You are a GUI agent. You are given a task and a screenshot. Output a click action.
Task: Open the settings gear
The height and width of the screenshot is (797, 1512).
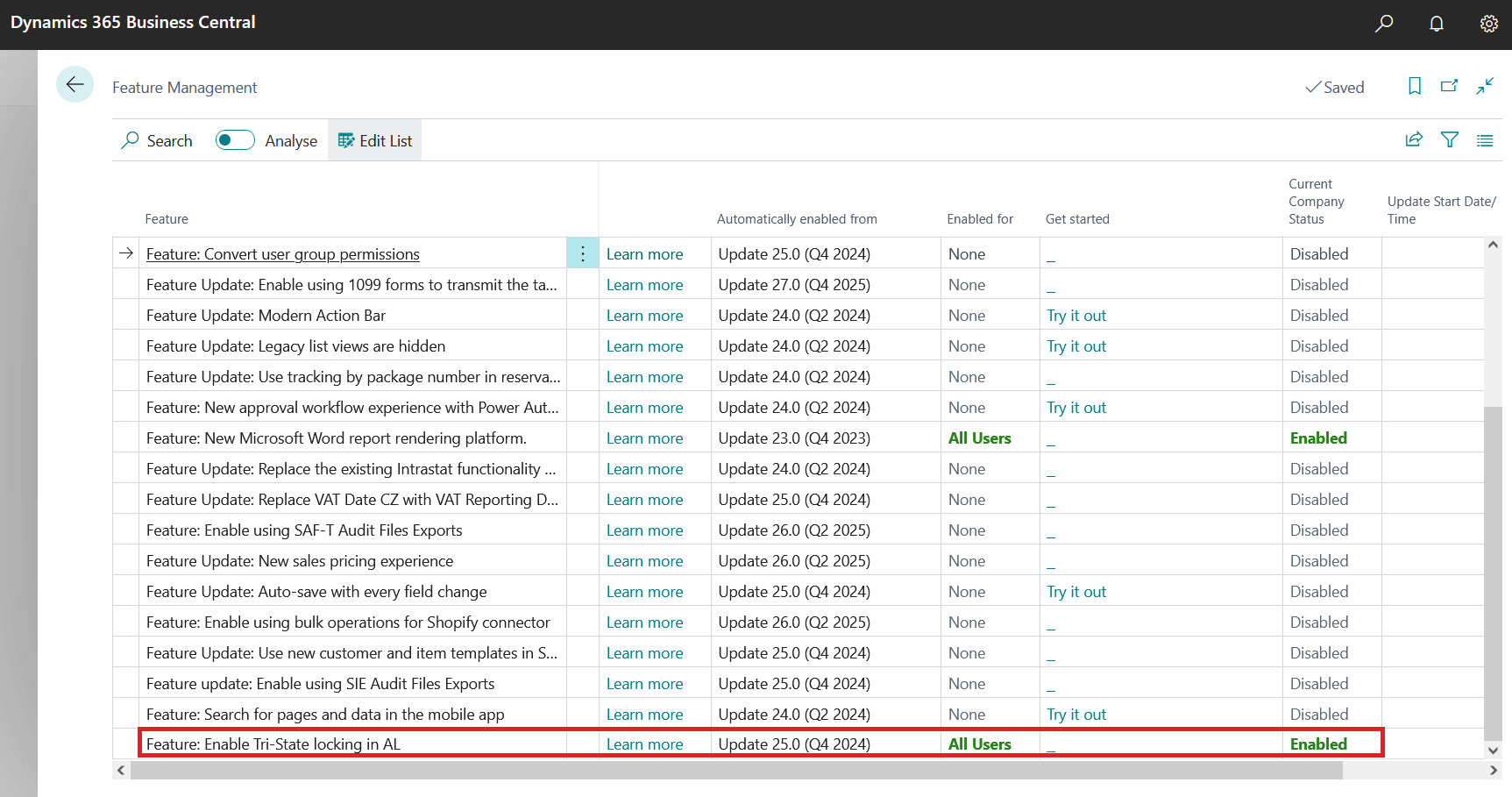(1489, 24)
